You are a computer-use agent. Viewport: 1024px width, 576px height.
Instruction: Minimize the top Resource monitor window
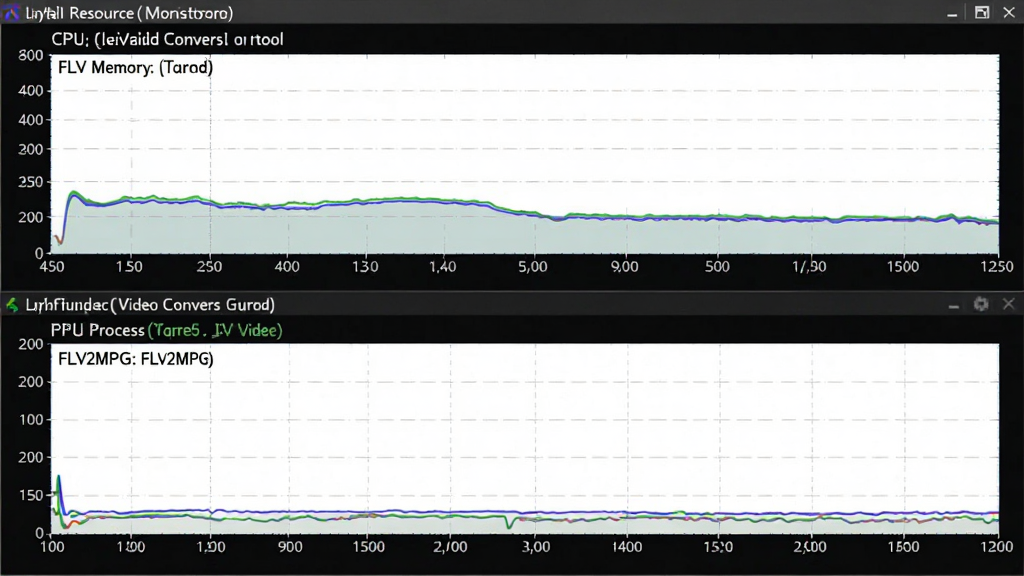click(952, 13)
